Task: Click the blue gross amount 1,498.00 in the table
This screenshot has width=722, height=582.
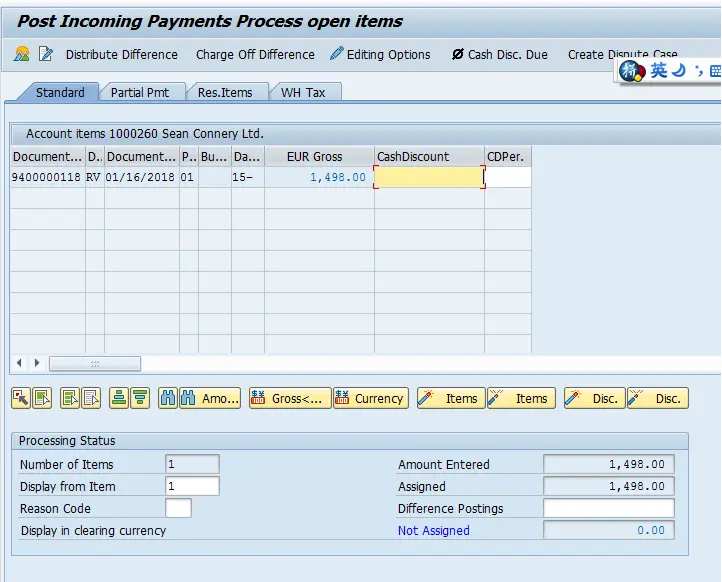Action: pyautogui.click(x=338, y=177)
